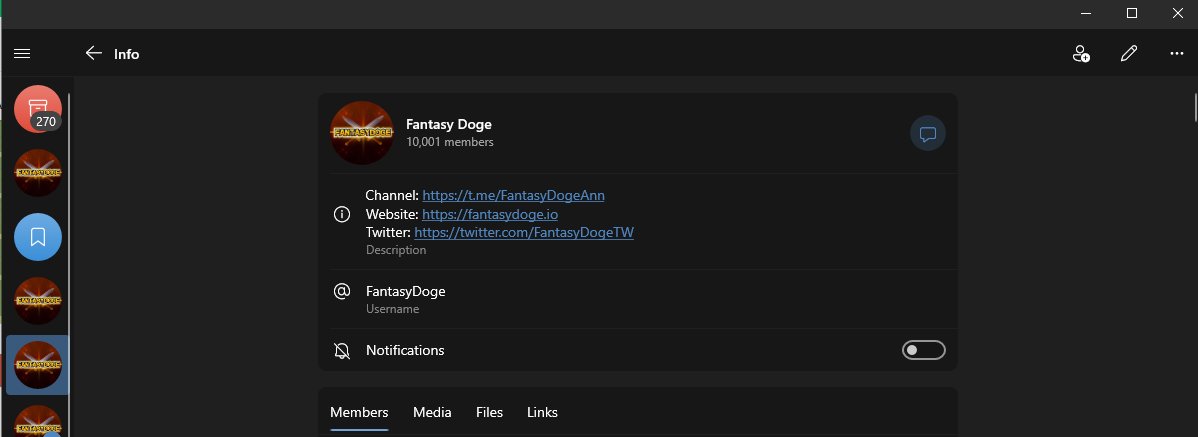Click the @ username icon
The width and height of the screenshot is (1198, 437).
pyautogui.click(x=342, y=291)
